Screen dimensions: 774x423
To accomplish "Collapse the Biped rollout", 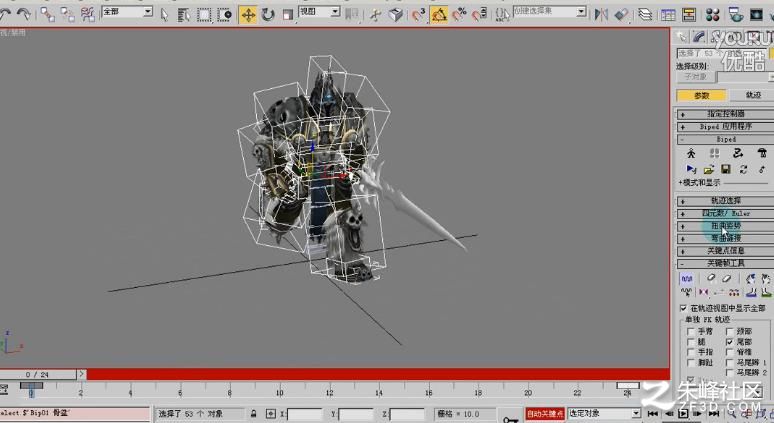I will pos(725,140).
